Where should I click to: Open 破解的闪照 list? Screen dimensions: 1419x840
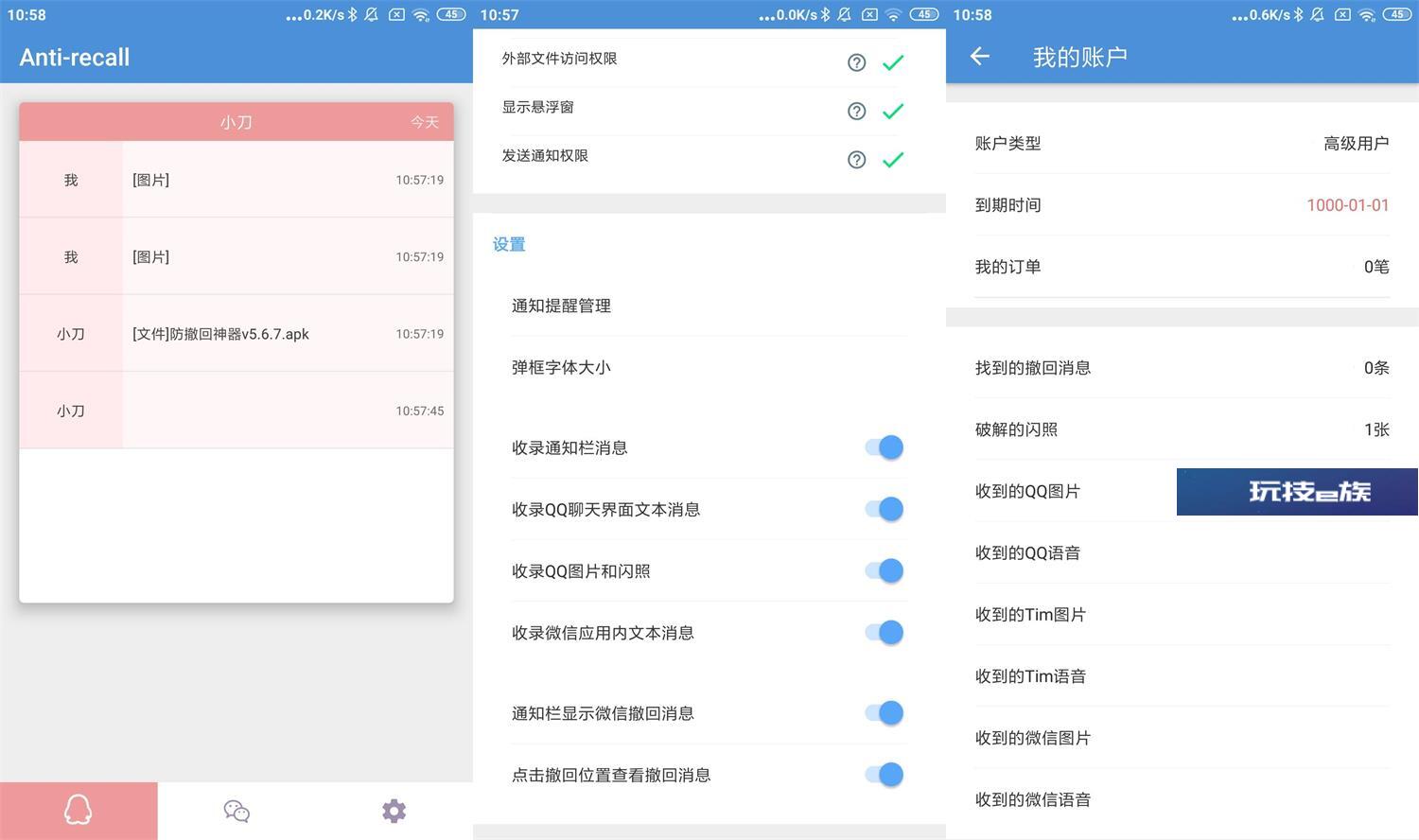[x=1181, y=429]
